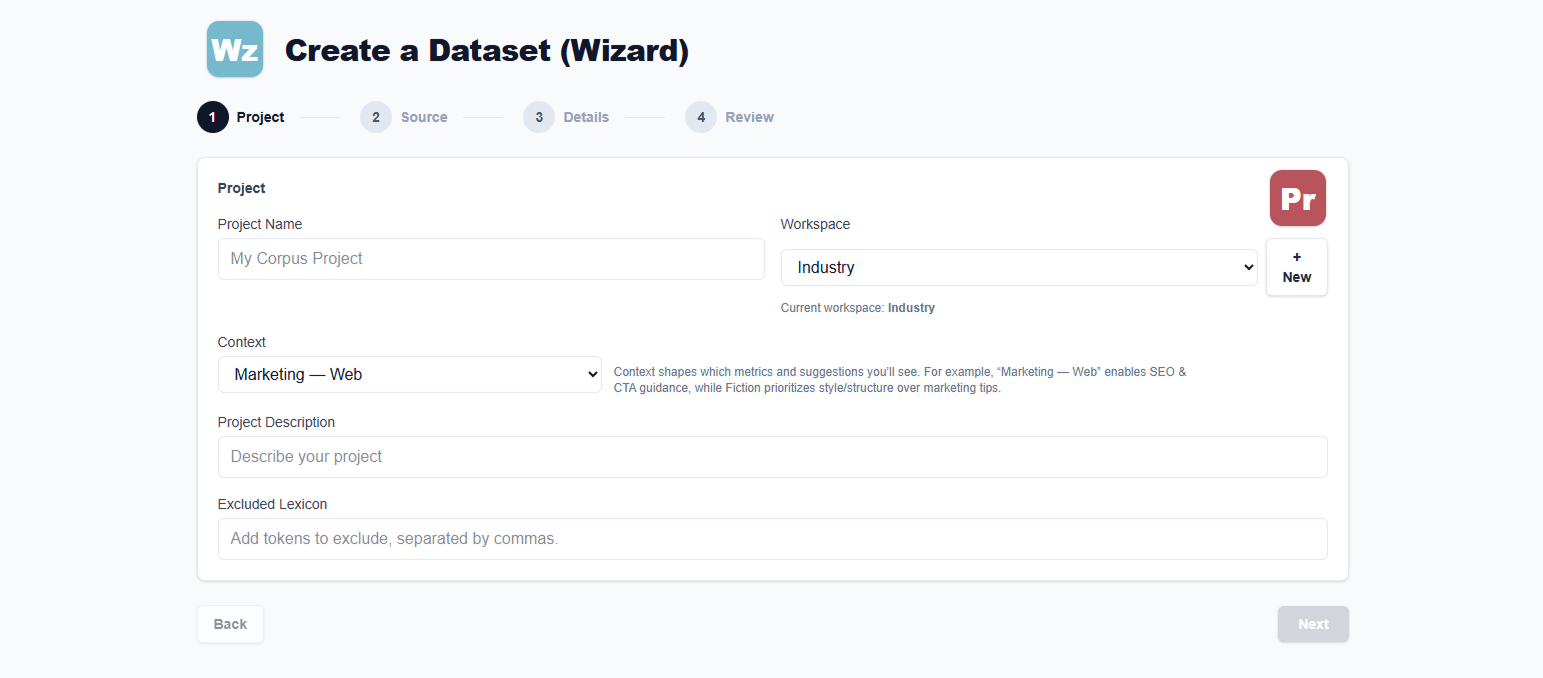
Task: Click into the Project Description field
Action: coord(772,457)
